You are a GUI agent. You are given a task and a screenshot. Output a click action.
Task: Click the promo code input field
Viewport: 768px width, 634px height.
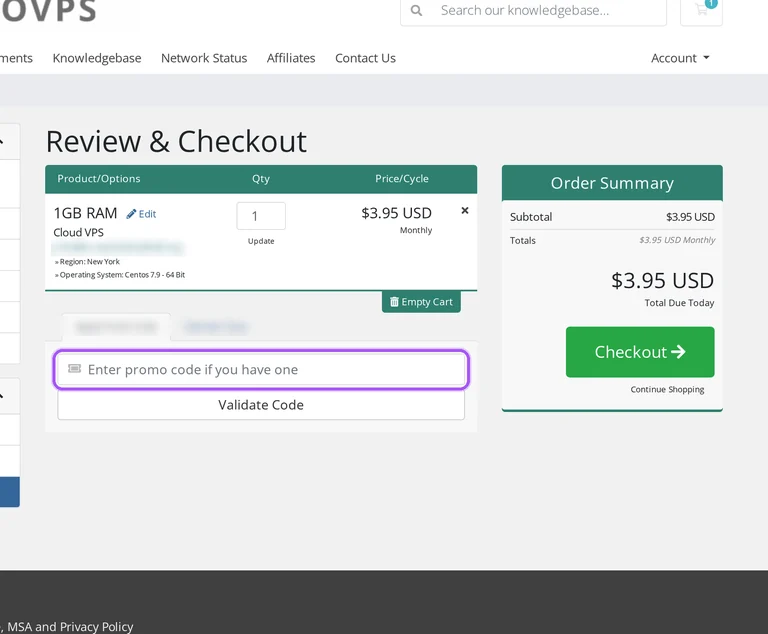pos(261,369)
